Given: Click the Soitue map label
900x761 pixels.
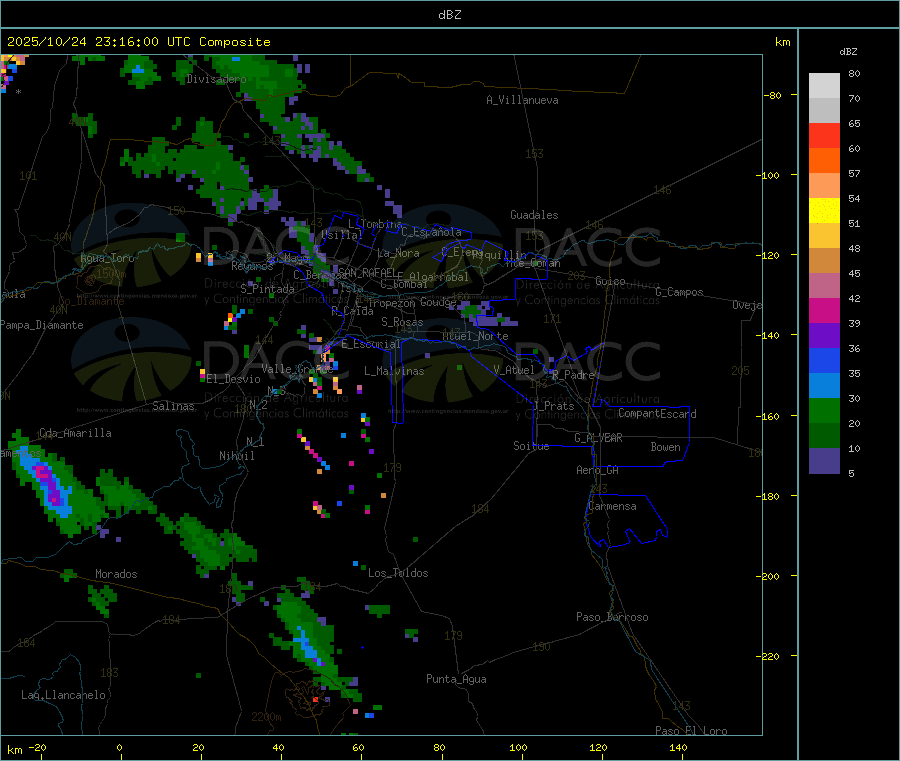Looking at the screenshot, I should tap(532, 446).
